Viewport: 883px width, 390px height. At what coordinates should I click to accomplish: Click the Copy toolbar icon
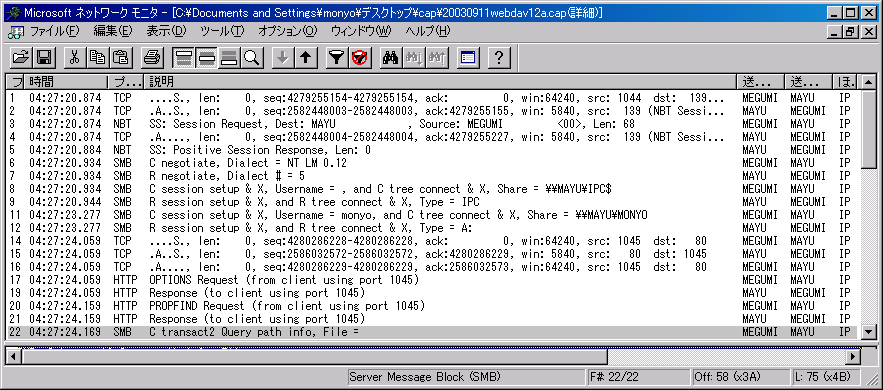(97, 57)
